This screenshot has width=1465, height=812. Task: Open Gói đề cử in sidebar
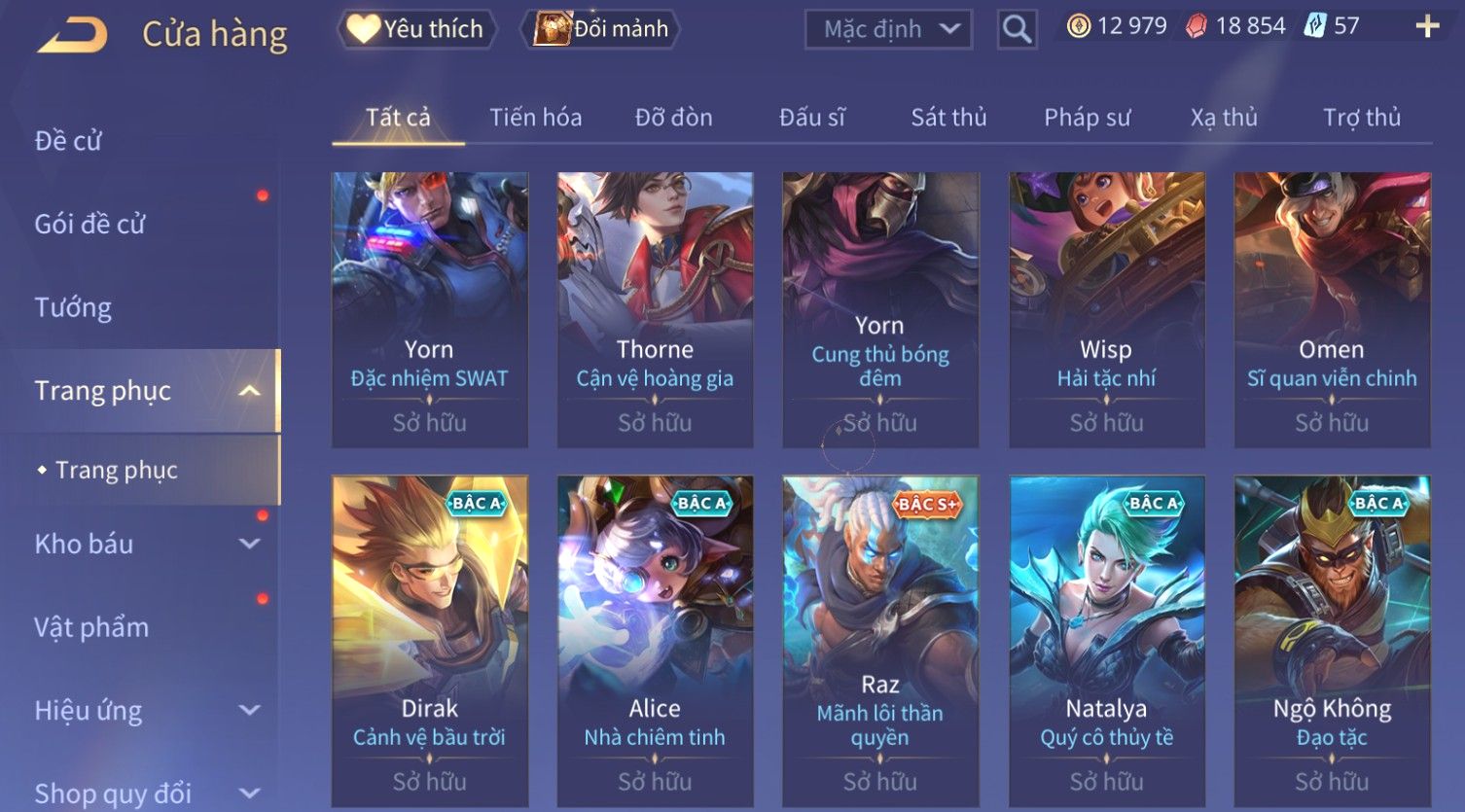coord(89,224)
